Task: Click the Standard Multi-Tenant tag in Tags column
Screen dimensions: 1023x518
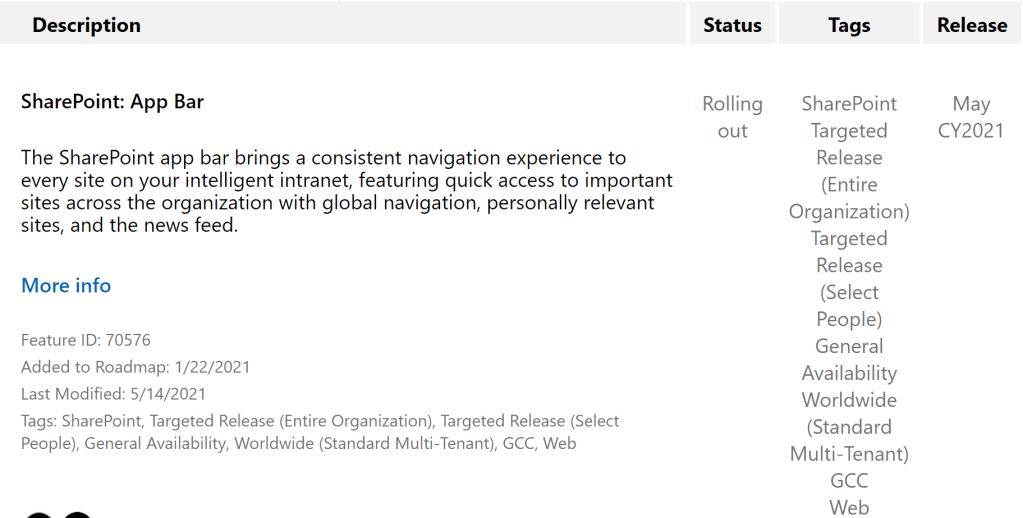Action: pyautogui.click(x=849, y=440)
